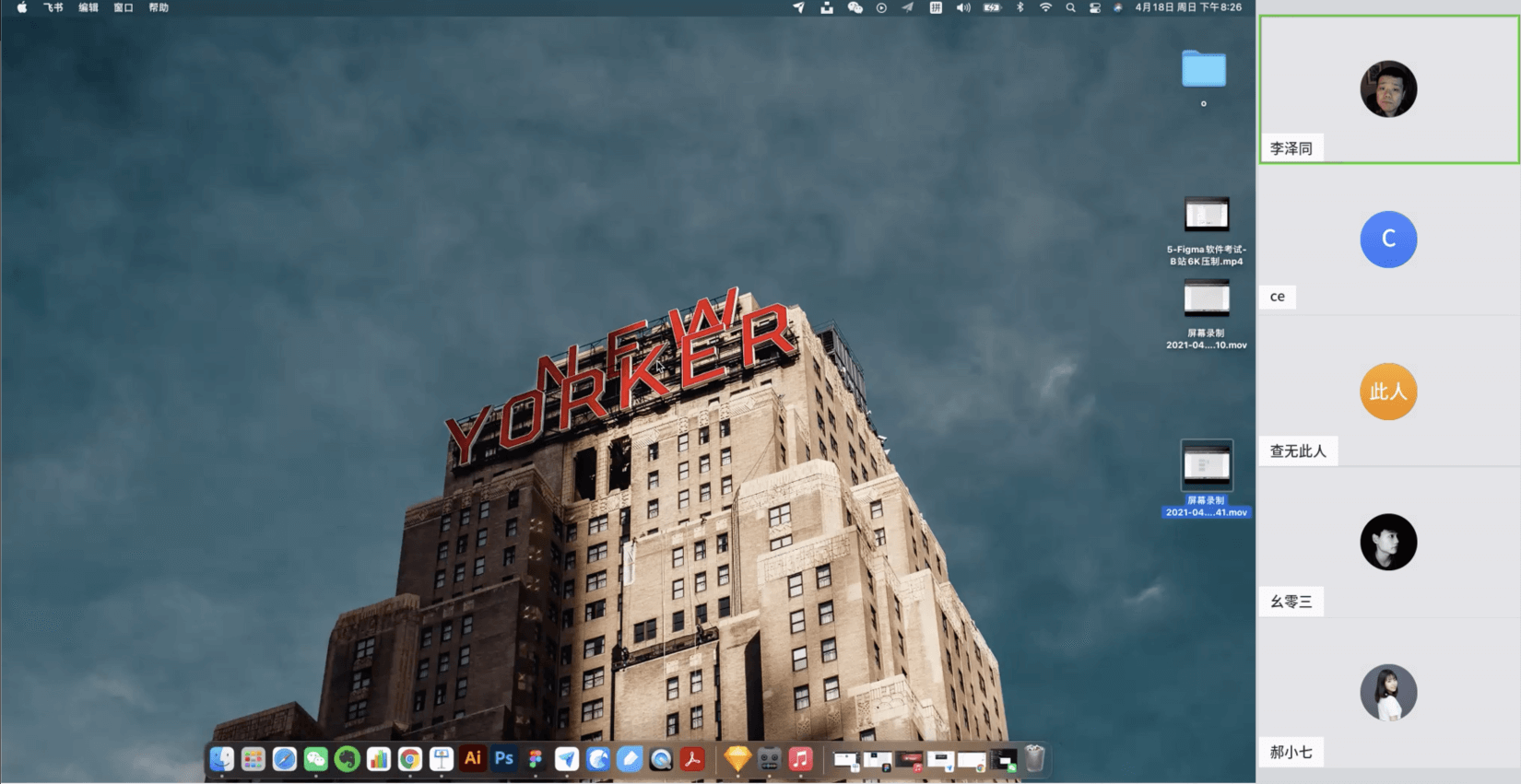Open Adobe Illustrator in the dock
This screenshot has height=784, width=1521.
[x=473, y=758]
